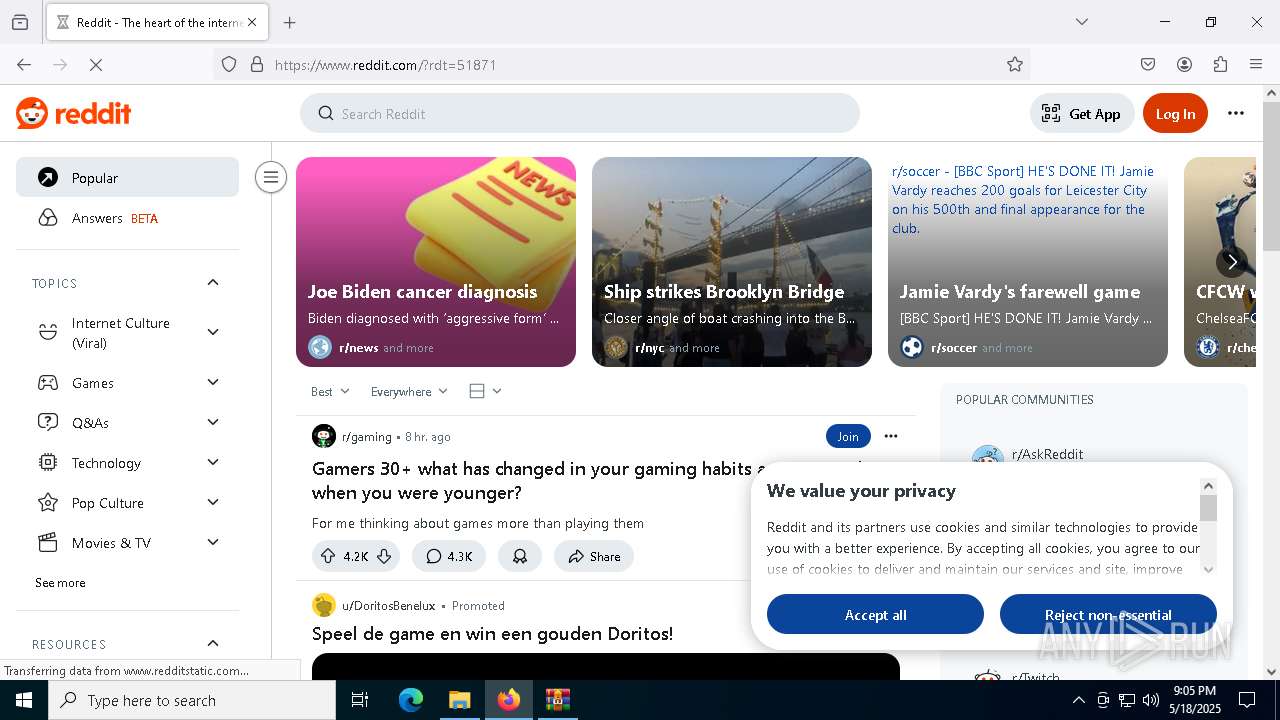Click See more under topics

(60, 583)
